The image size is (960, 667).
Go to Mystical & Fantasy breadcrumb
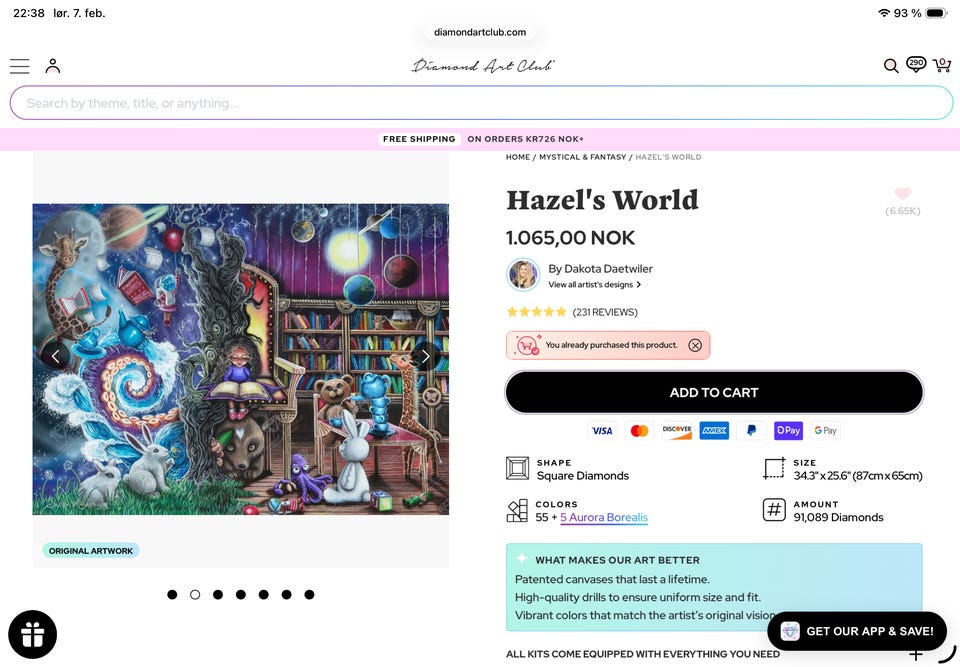pyautogui.click(x=582, y=157)
